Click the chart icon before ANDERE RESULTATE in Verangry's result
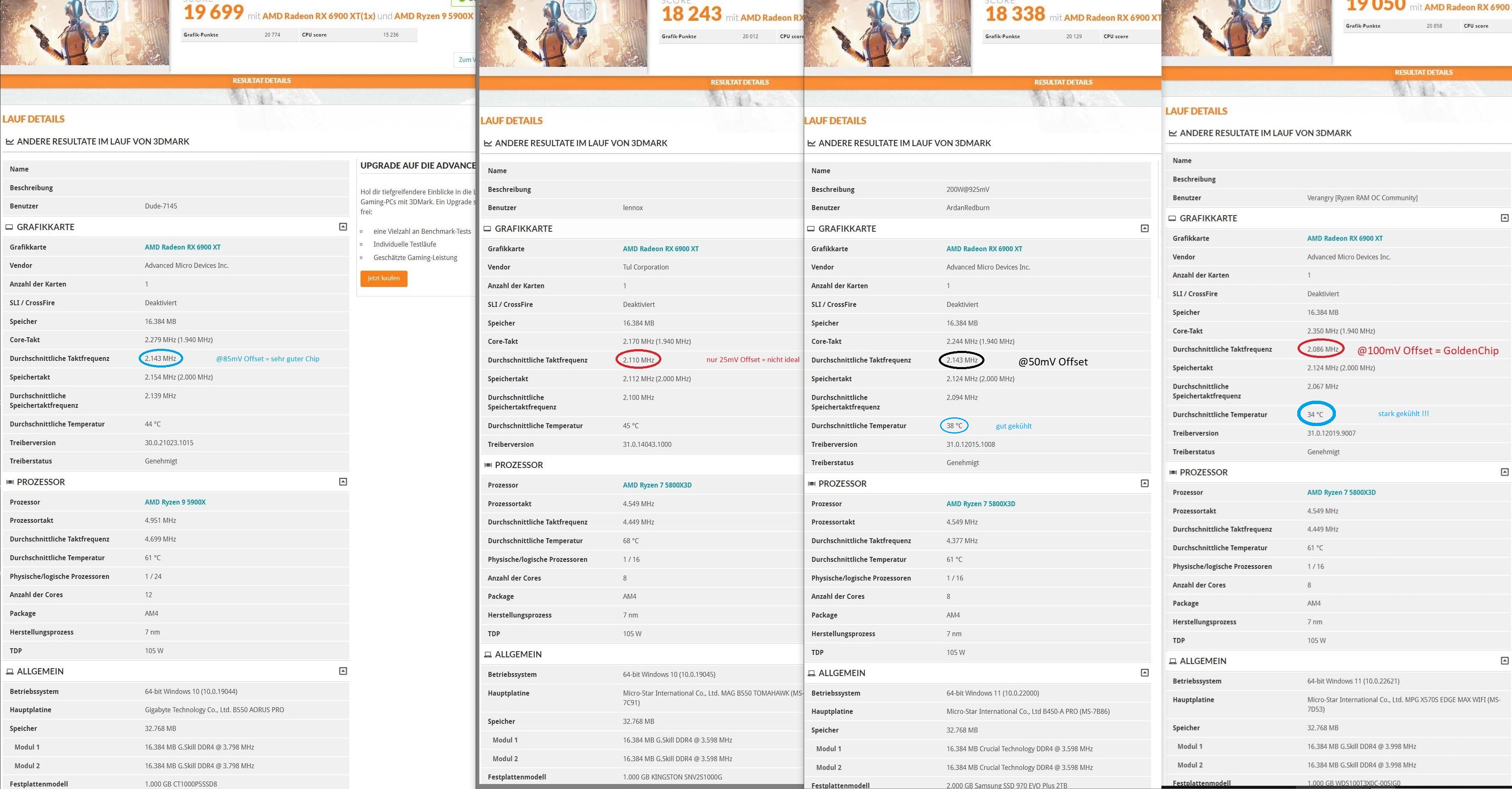The image size is (1512, 789). (1173, 133)
